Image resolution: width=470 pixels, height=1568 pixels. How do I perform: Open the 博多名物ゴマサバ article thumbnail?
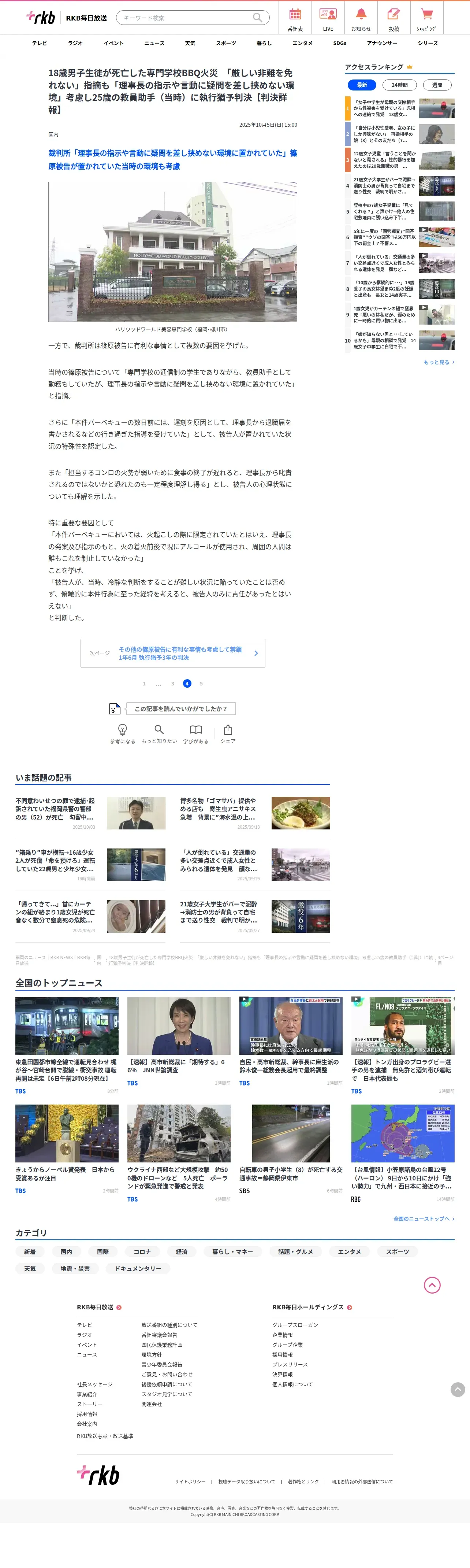(301, 813)
